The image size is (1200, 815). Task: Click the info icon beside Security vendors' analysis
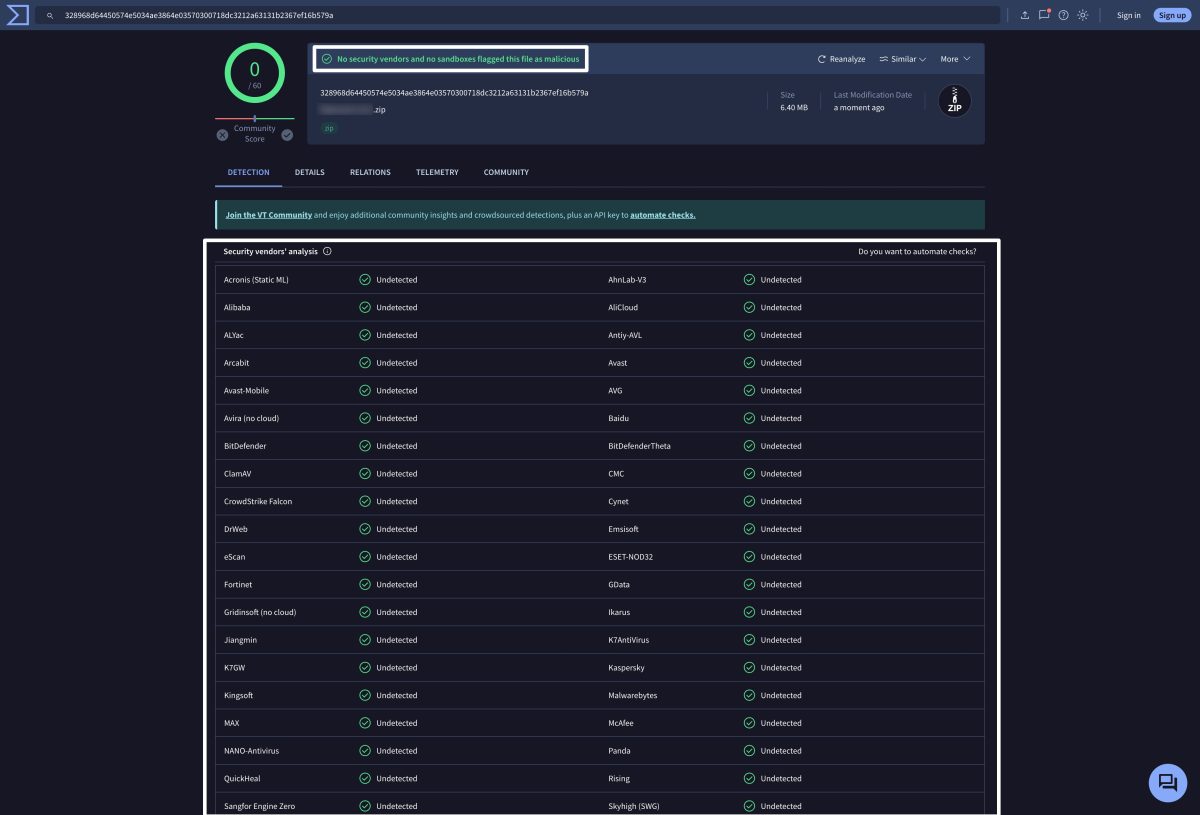tap(327, 251)
